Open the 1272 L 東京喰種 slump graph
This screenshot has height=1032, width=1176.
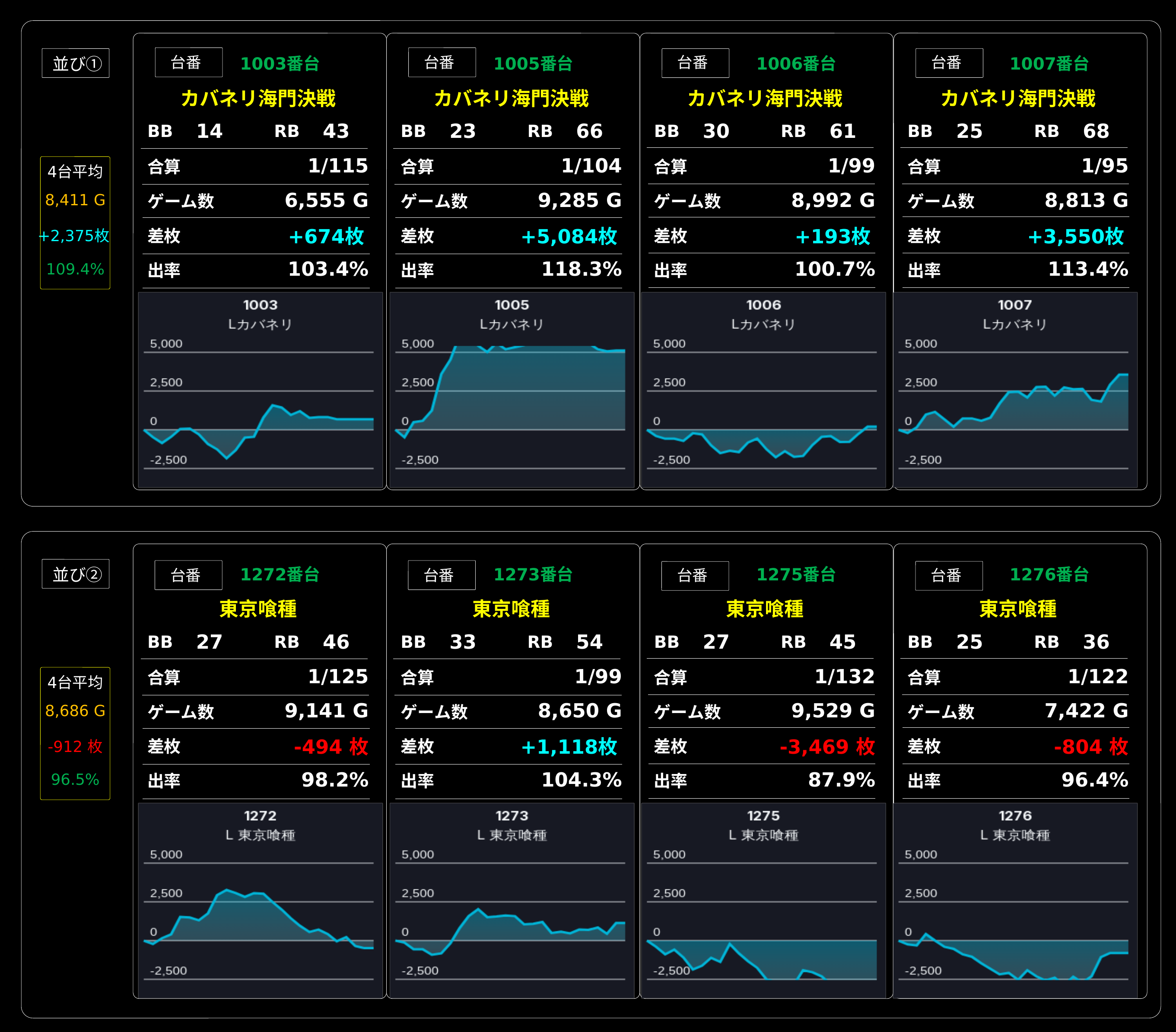(260, 900)
